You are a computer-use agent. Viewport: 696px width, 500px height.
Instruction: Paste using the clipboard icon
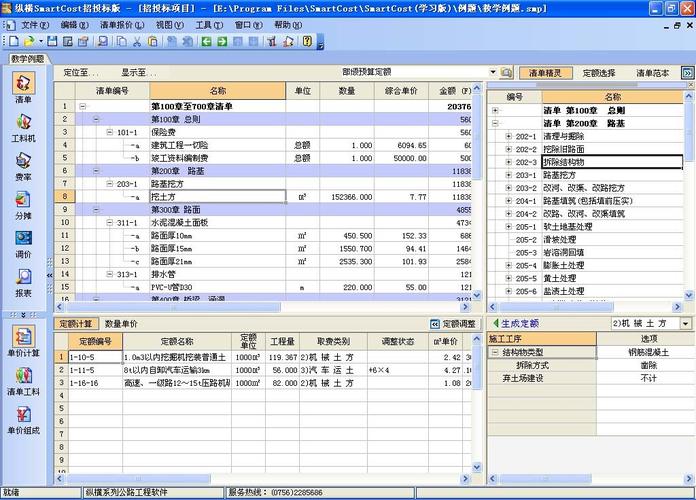coord(153,42)
